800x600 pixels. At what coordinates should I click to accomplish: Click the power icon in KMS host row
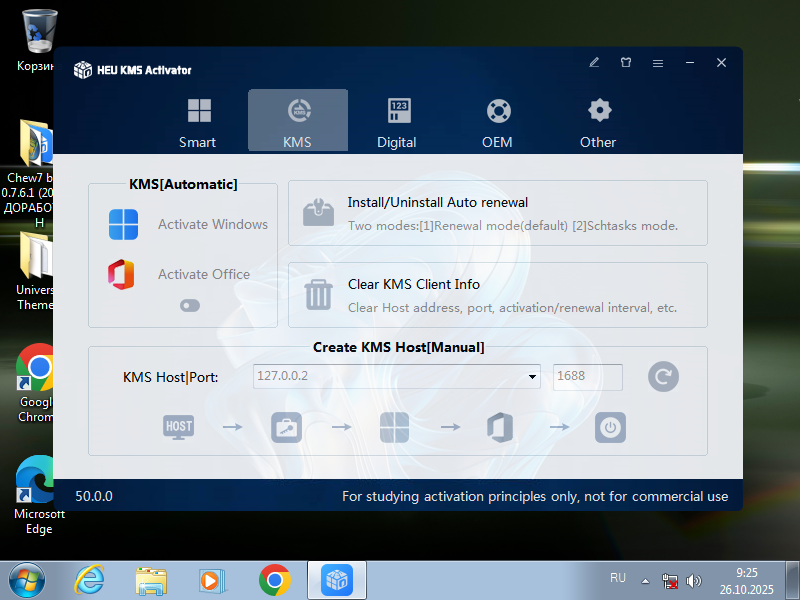point(610,427)
